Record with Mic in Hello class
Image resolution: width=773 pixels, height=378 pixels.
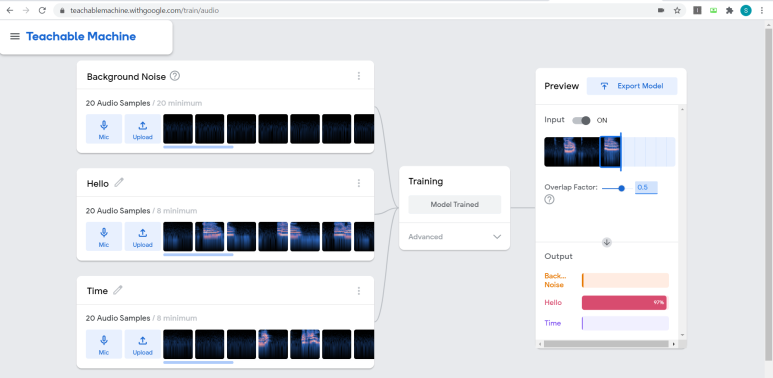(104, 237)
